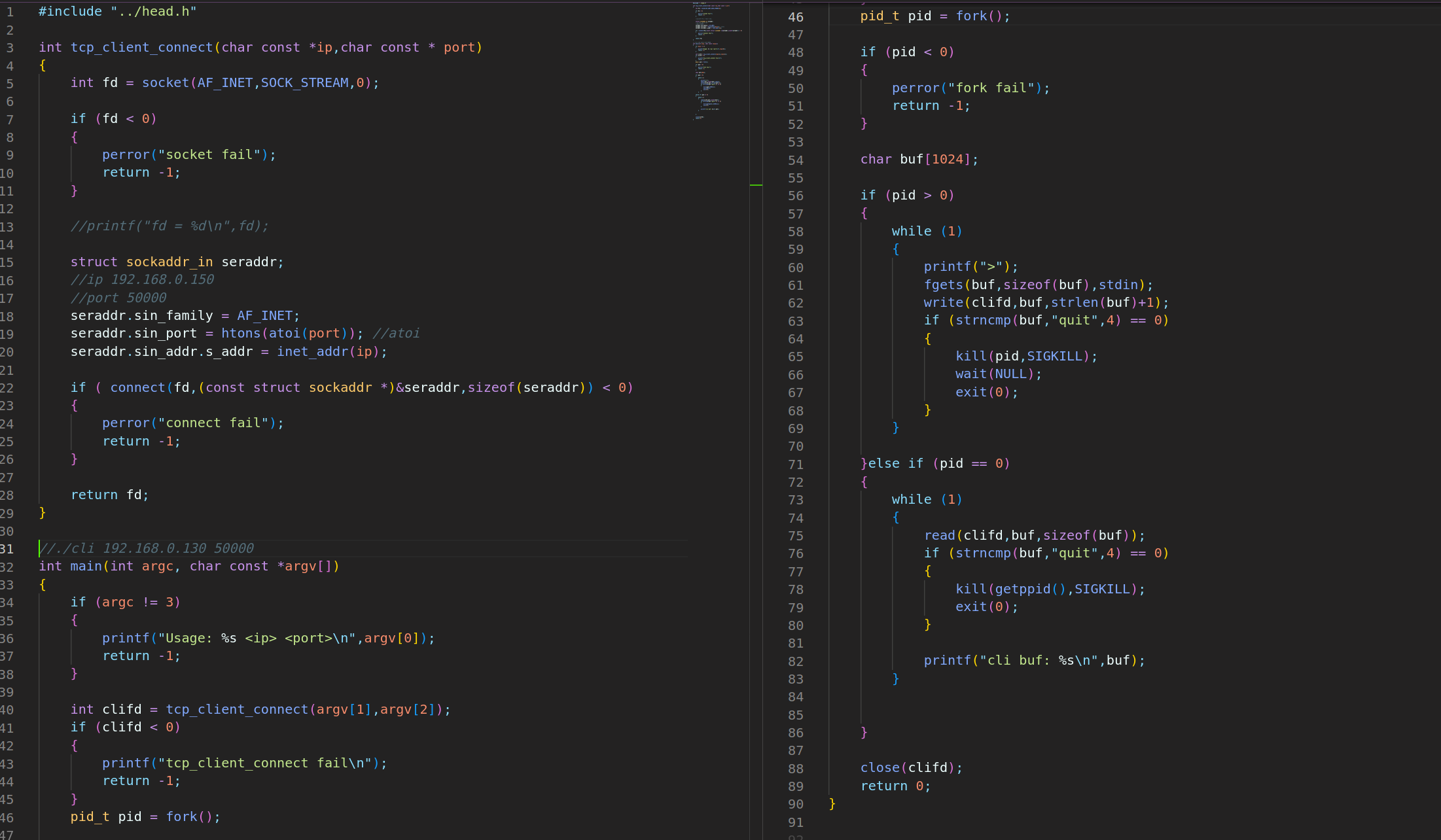Click 'if (pid < 0)' in right editor
This screenshot has width=1441, height=840.
pyautogui.click(x=907, y=52)
